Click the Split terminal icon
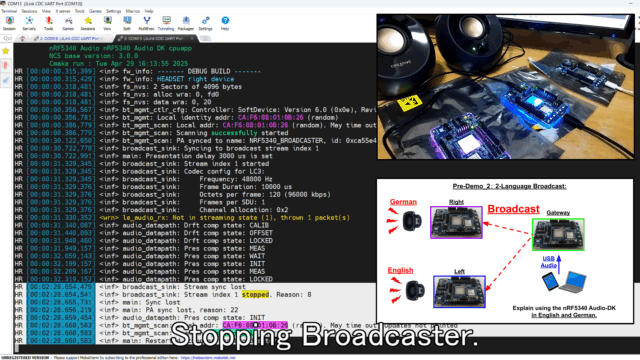The image size is (640, 360). click(127, 23)
